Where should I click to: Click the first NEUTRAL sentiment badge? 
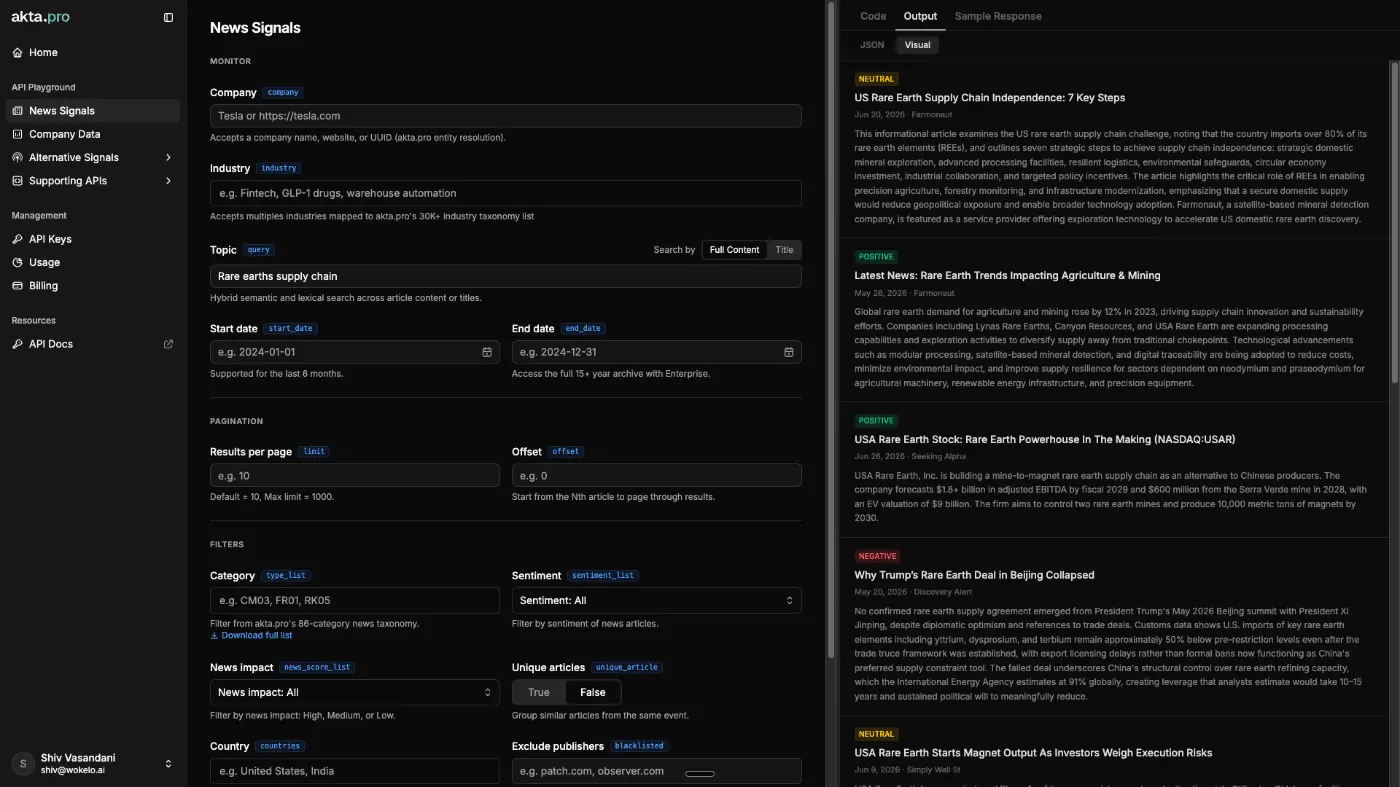point(876,79)
